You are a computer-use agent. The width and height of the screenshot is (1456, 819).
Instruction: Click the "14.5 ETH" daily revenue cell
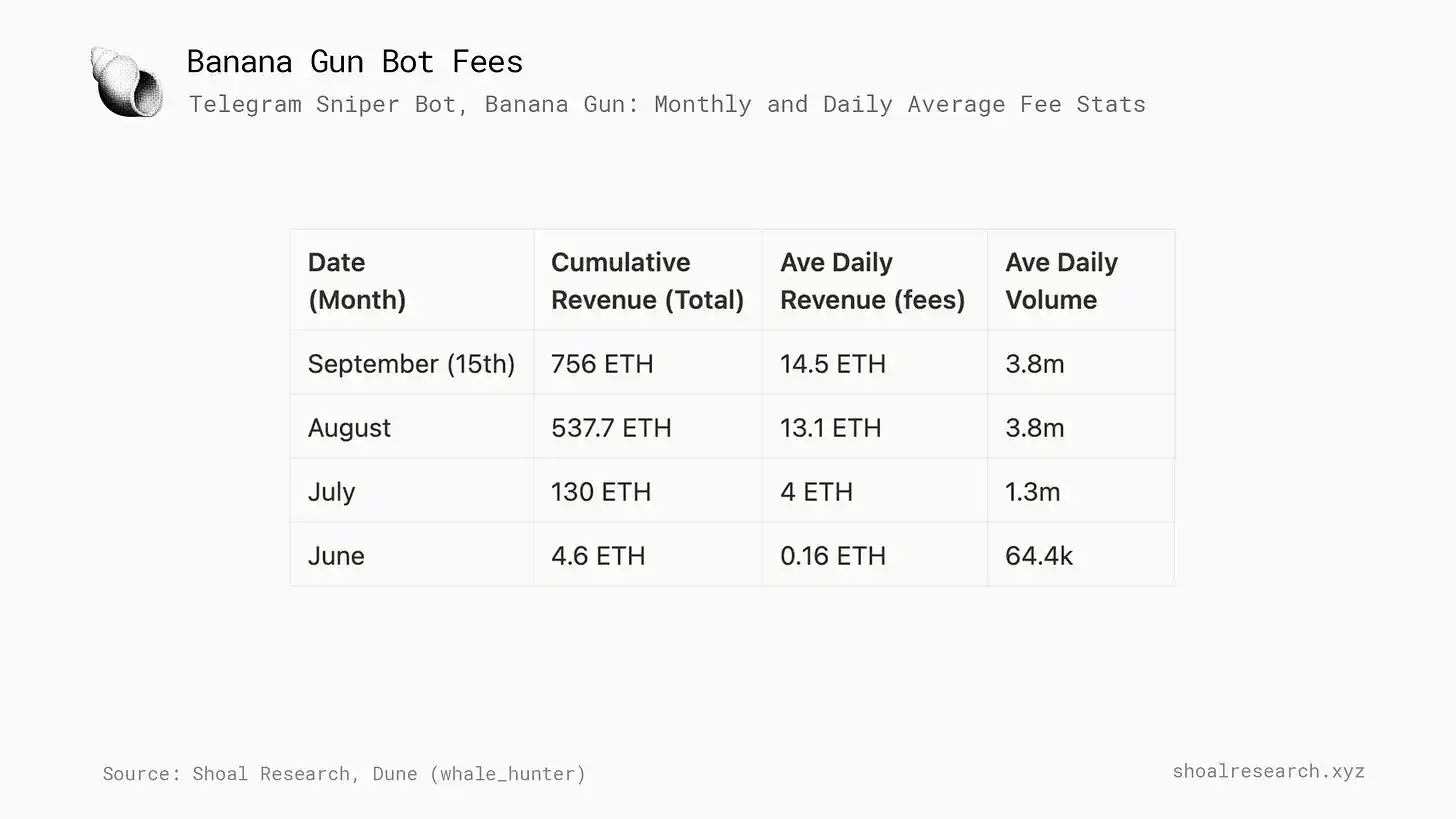click(833, 364)
